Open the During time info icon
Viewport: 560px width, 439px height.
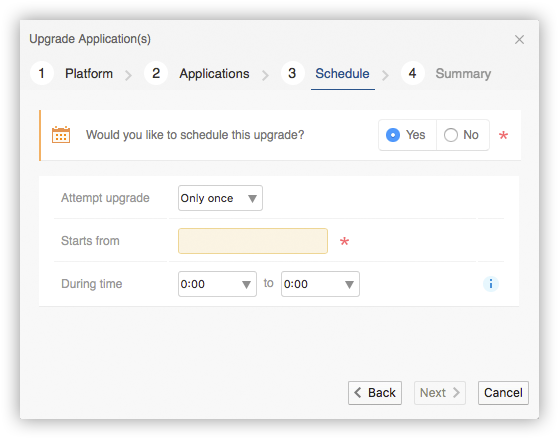(x=491, y=284)
